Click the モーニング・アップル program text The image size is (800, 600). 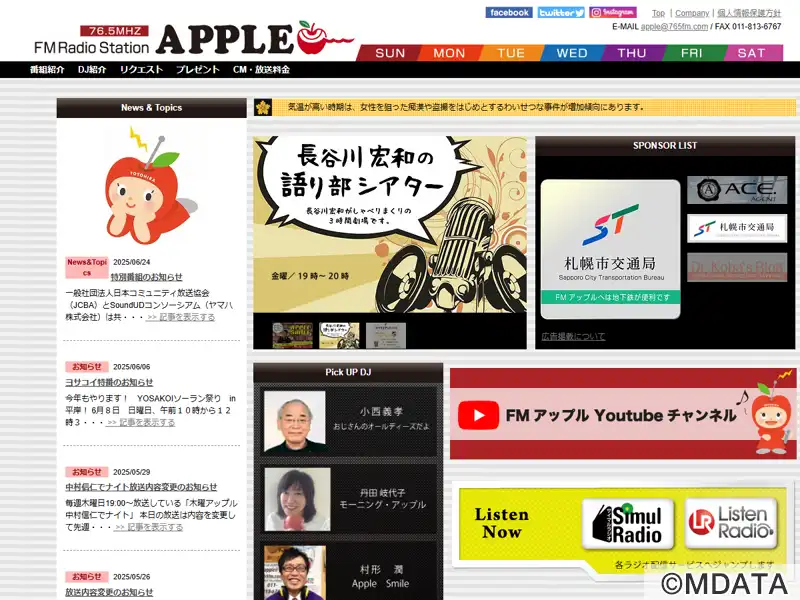point(383,505)
